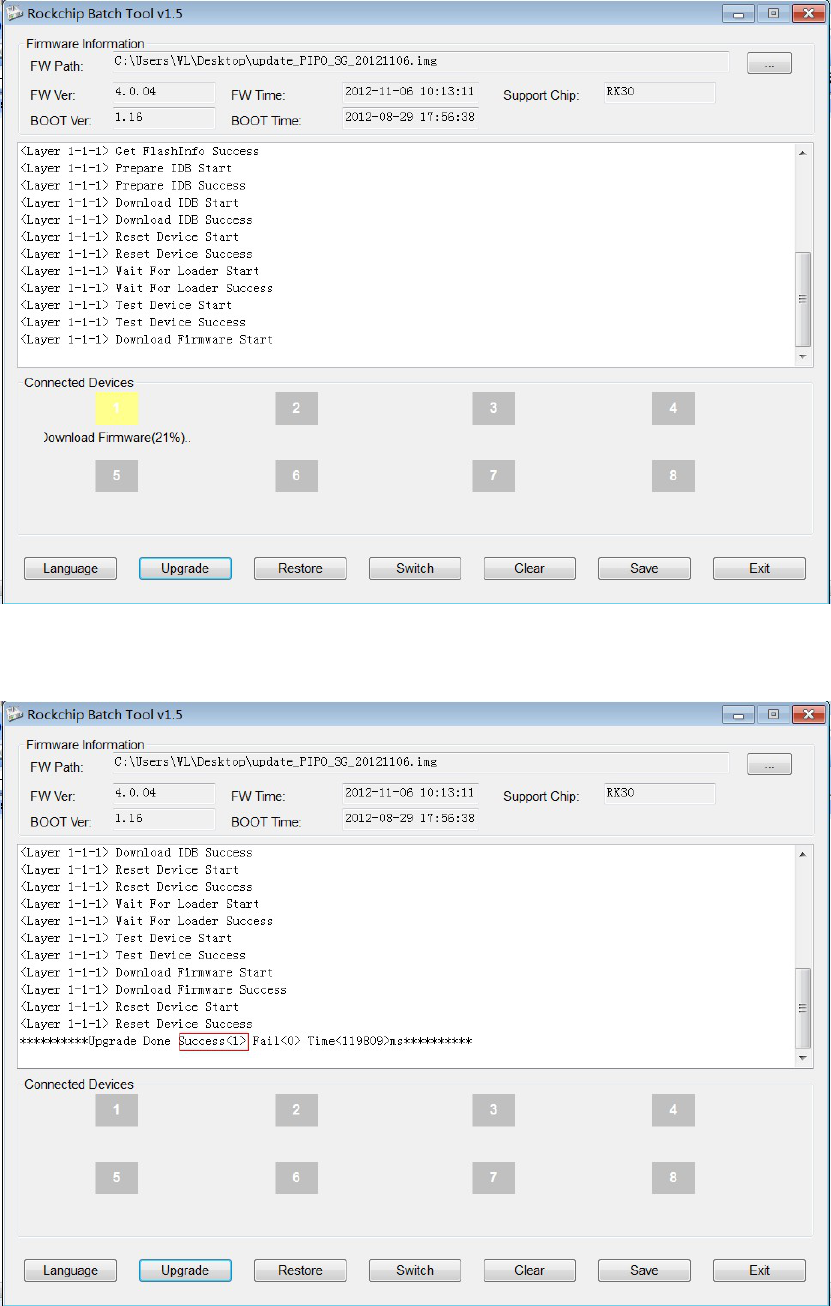Exit the lower Rockchip Batch Tool window
831x1306 pixels.
point(759,1270)
